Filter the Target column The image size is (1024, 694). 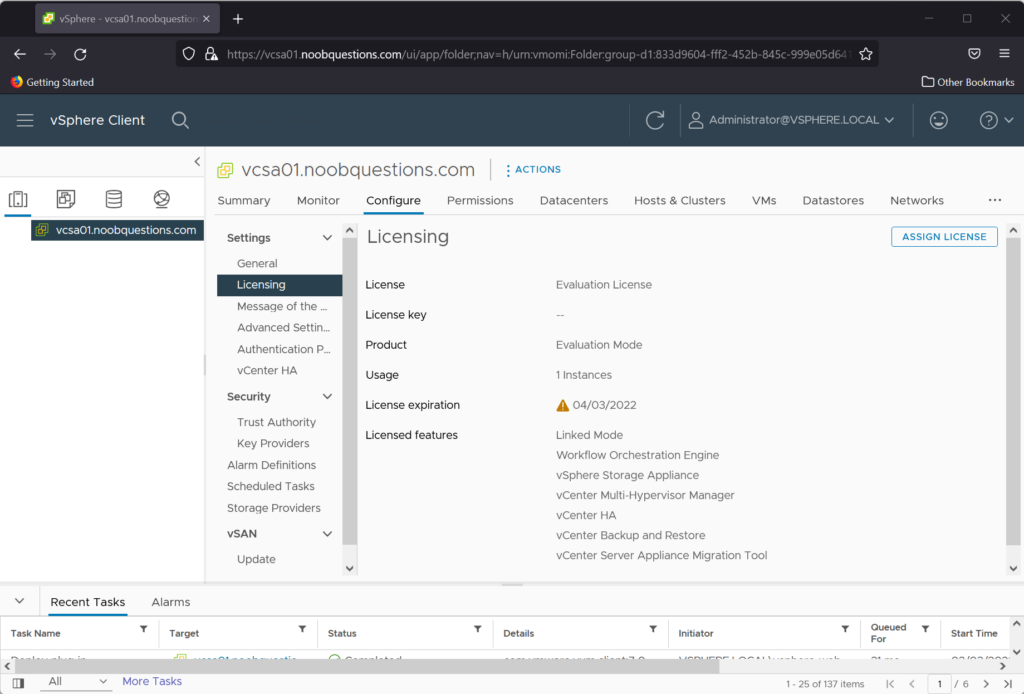click(x=302, y=629)
